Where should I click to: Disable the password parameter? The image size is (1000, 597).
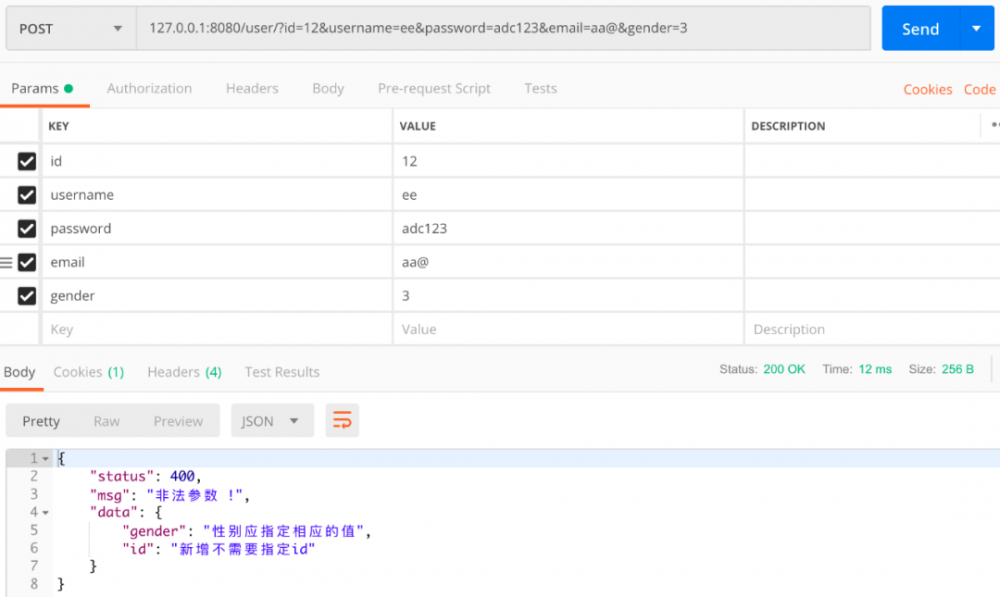26,228
